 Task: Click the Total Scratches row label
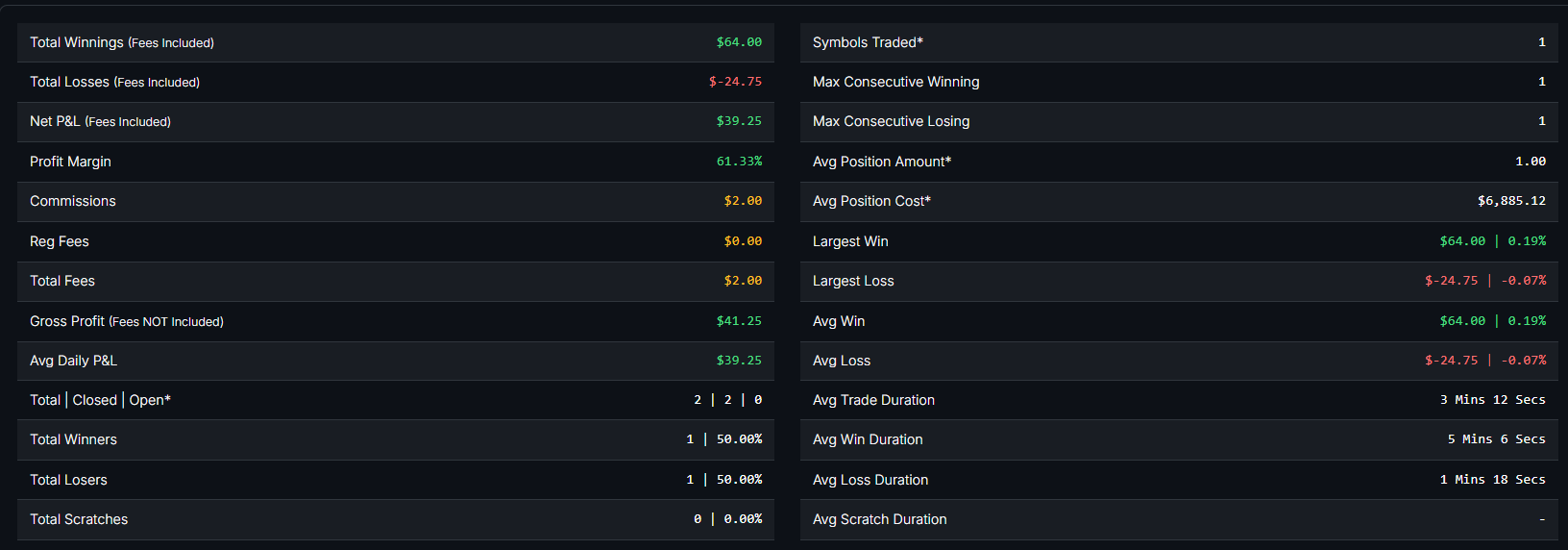[x=79, y=519]
